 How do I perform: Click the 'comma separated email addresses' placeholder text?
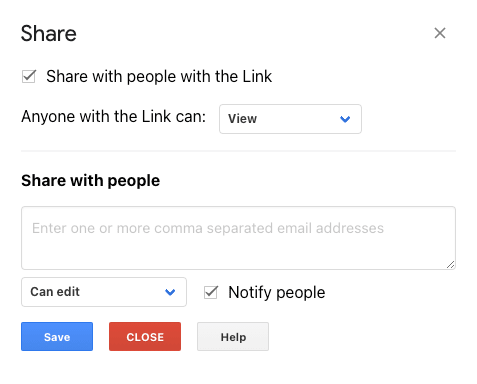point(269,228)
